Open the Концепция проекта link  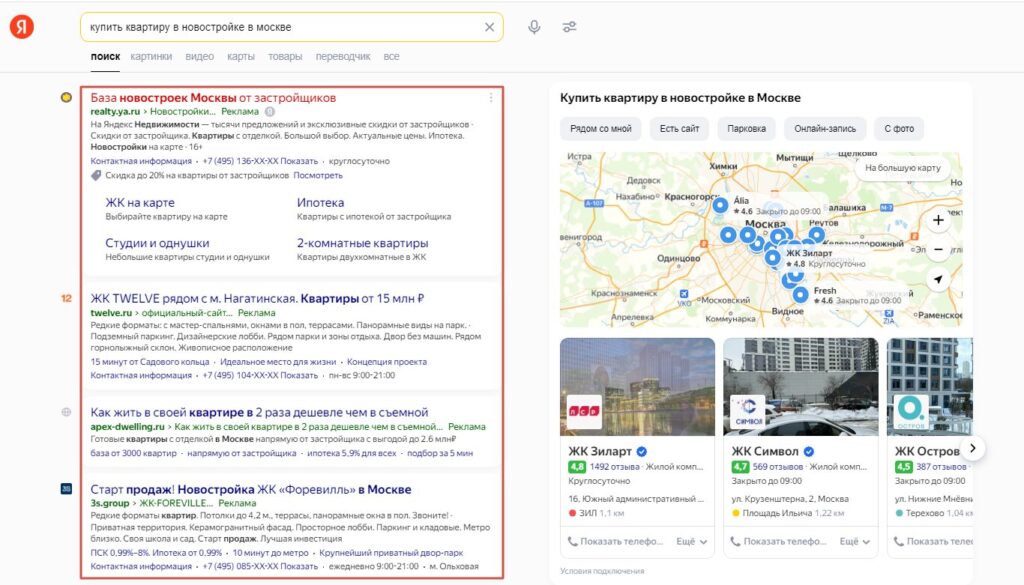point(387,362)
